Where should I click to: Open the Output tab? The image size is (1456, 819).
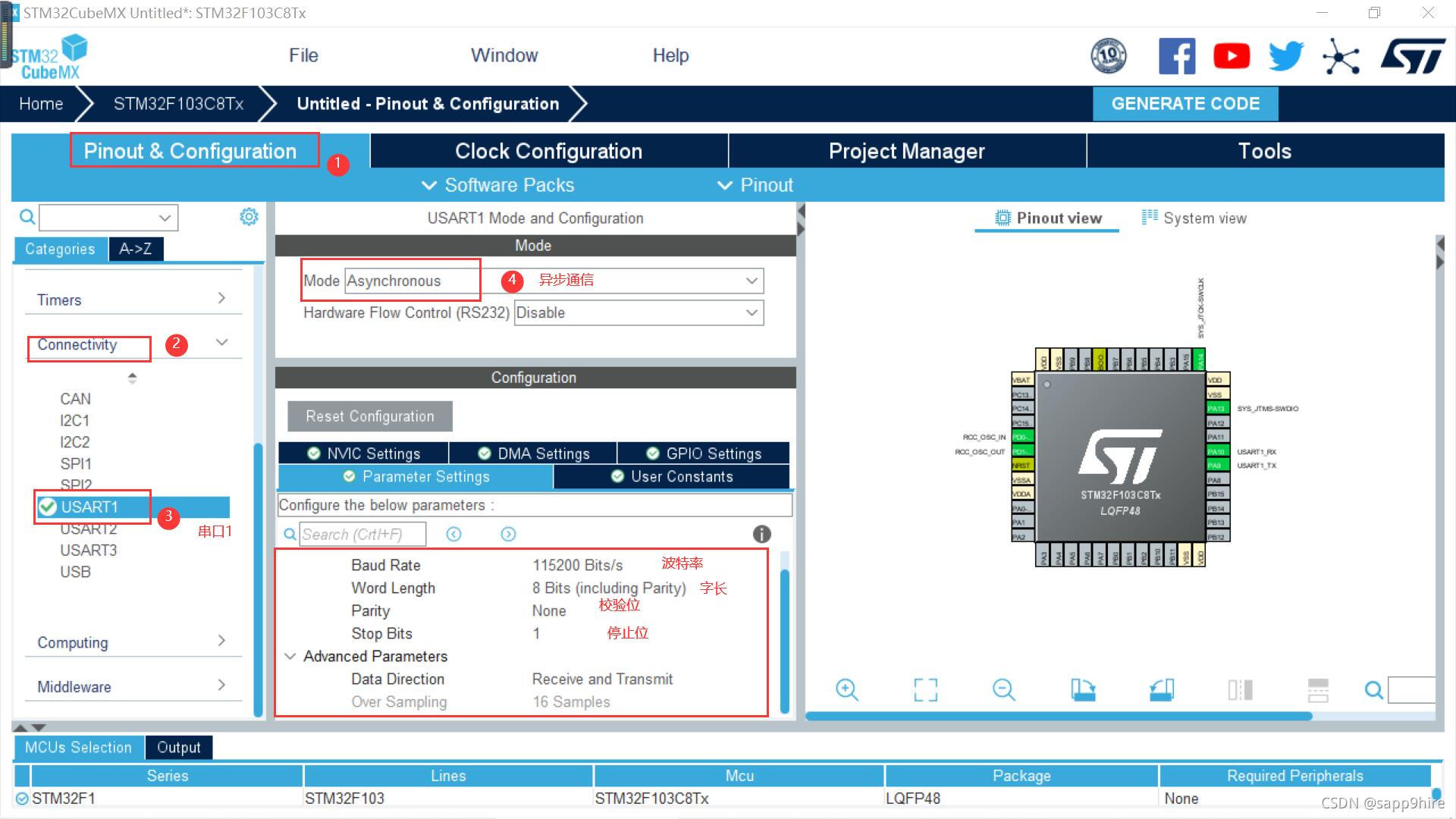[x=179, y=747]
